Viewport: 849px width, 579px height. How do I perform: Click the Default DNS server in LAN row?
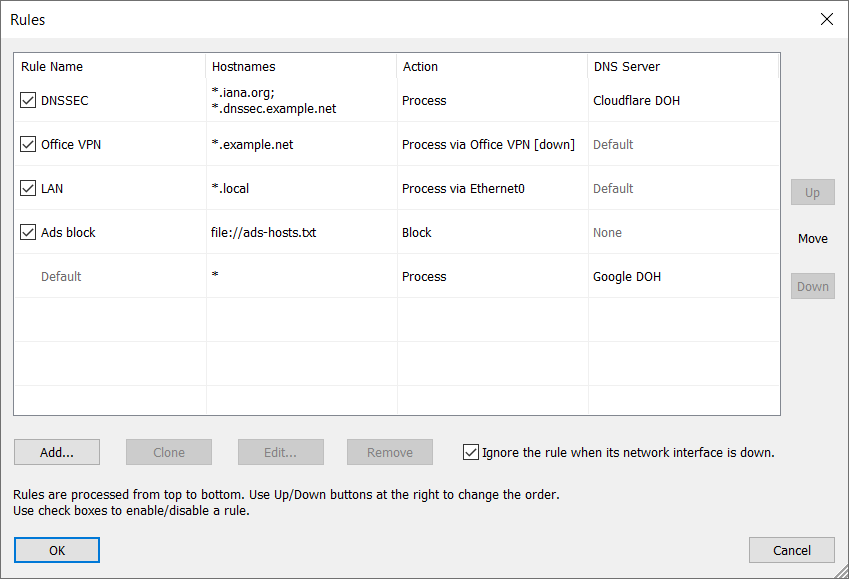tap(613, 188)
